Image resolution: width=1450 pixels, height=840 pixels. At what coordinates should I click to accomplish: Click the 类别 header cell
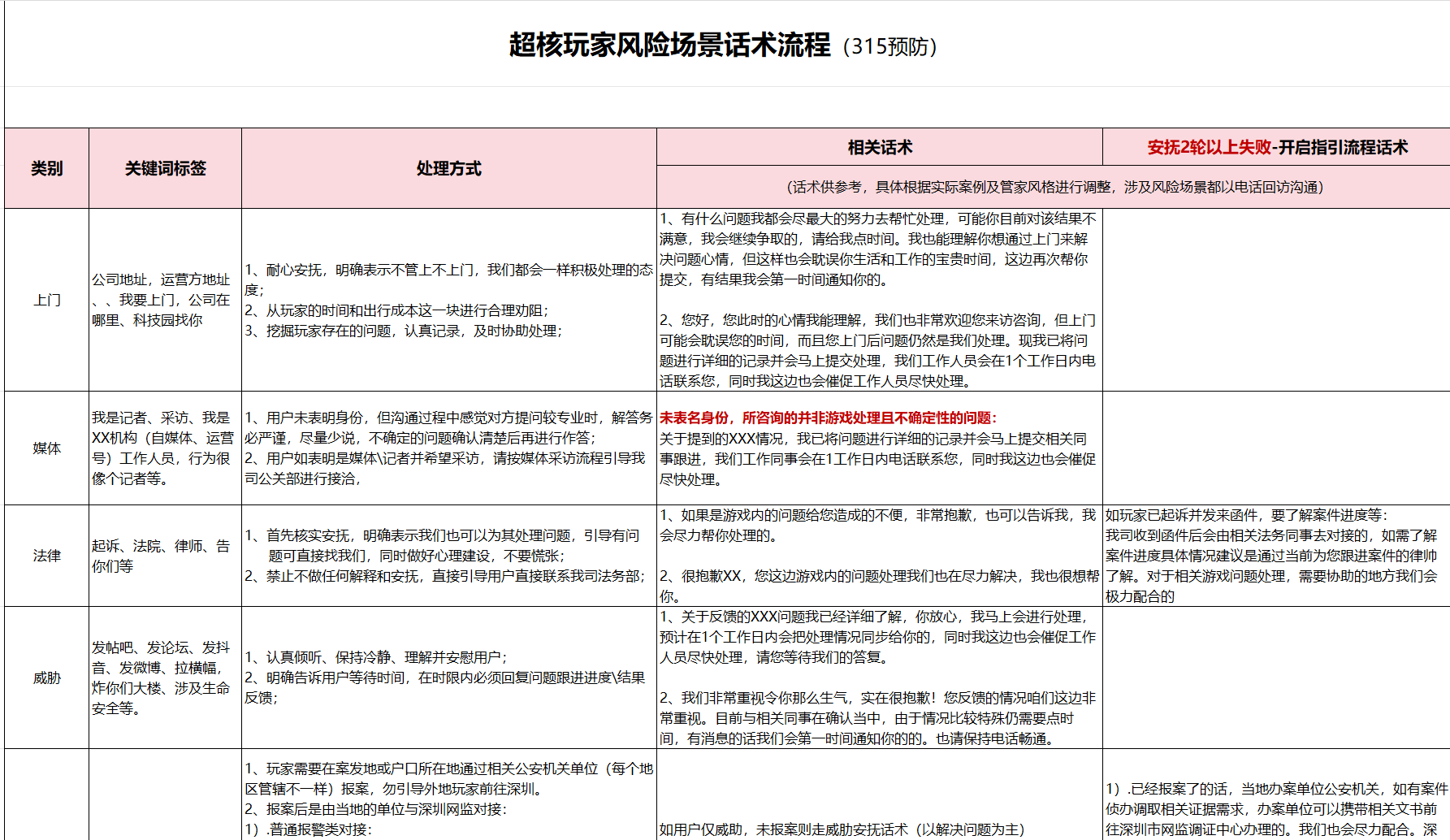[46, 168]
